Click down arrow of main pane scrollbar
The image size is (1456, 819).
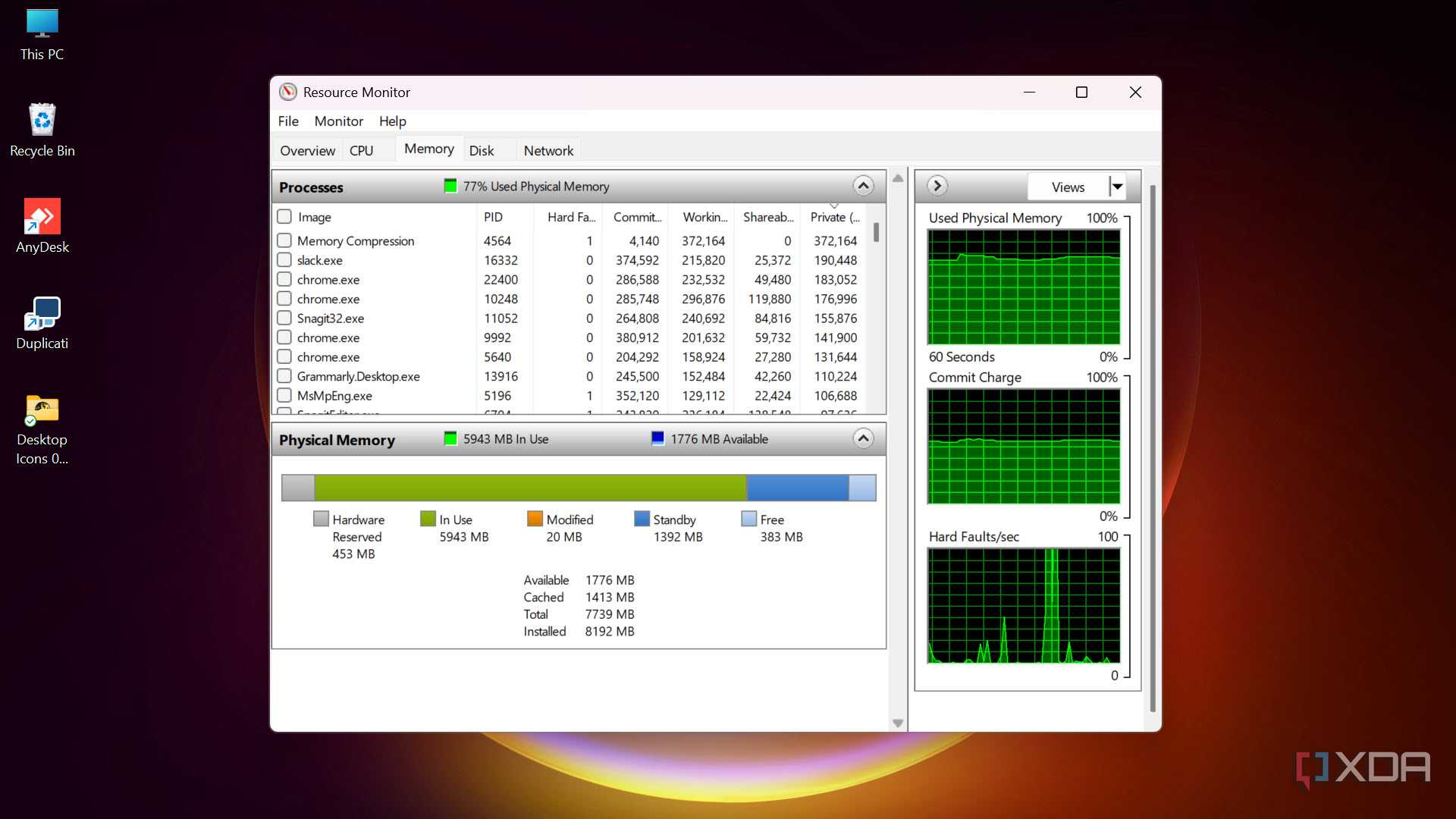tap(898, 723)
